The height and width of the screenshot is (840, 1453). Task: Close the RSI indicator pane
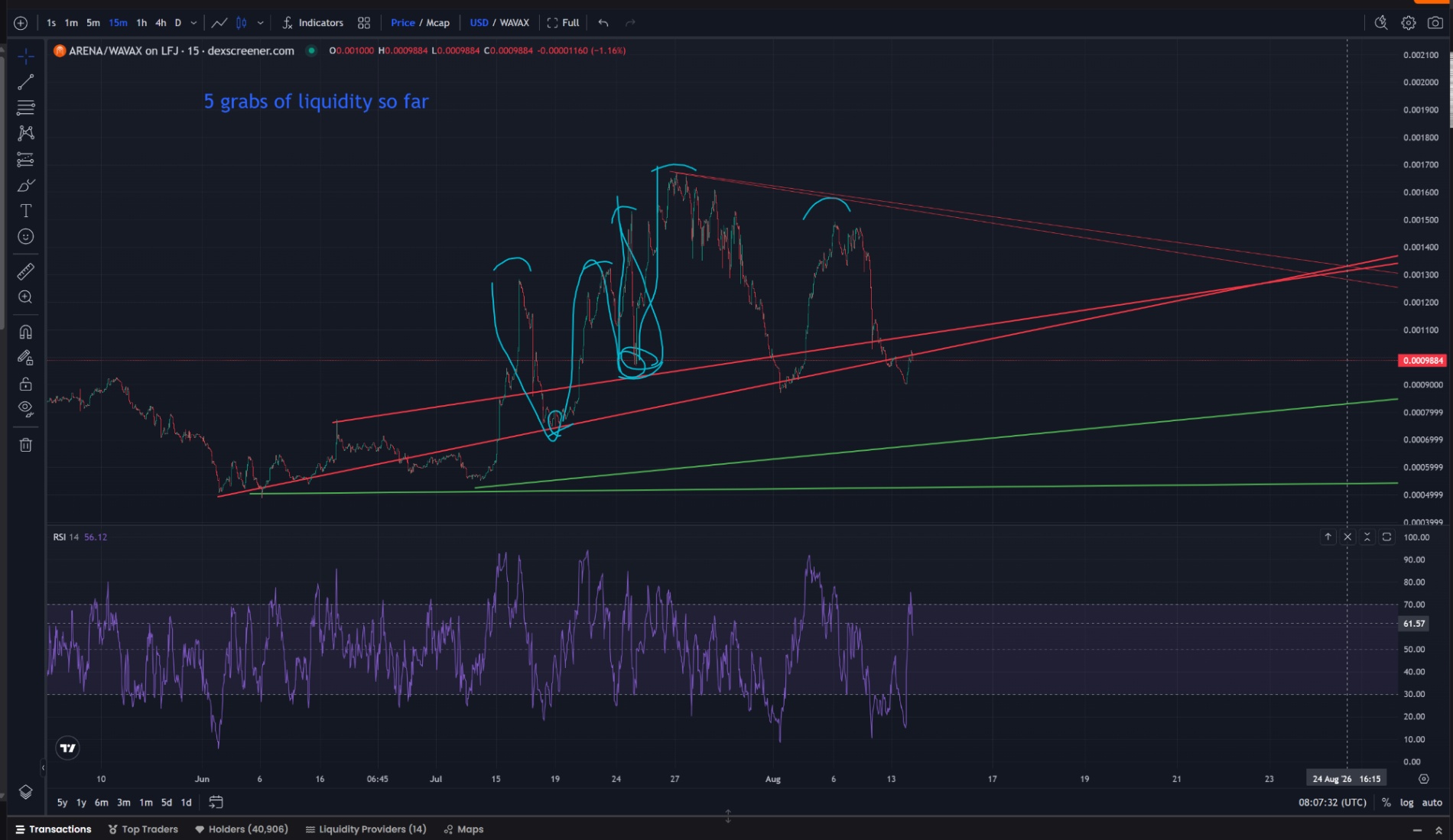[1347, 537]
